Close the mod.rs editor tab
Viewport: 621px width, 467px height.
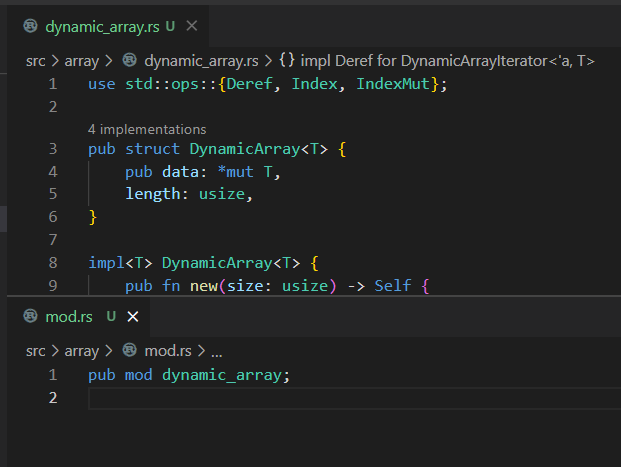(132, 316)
